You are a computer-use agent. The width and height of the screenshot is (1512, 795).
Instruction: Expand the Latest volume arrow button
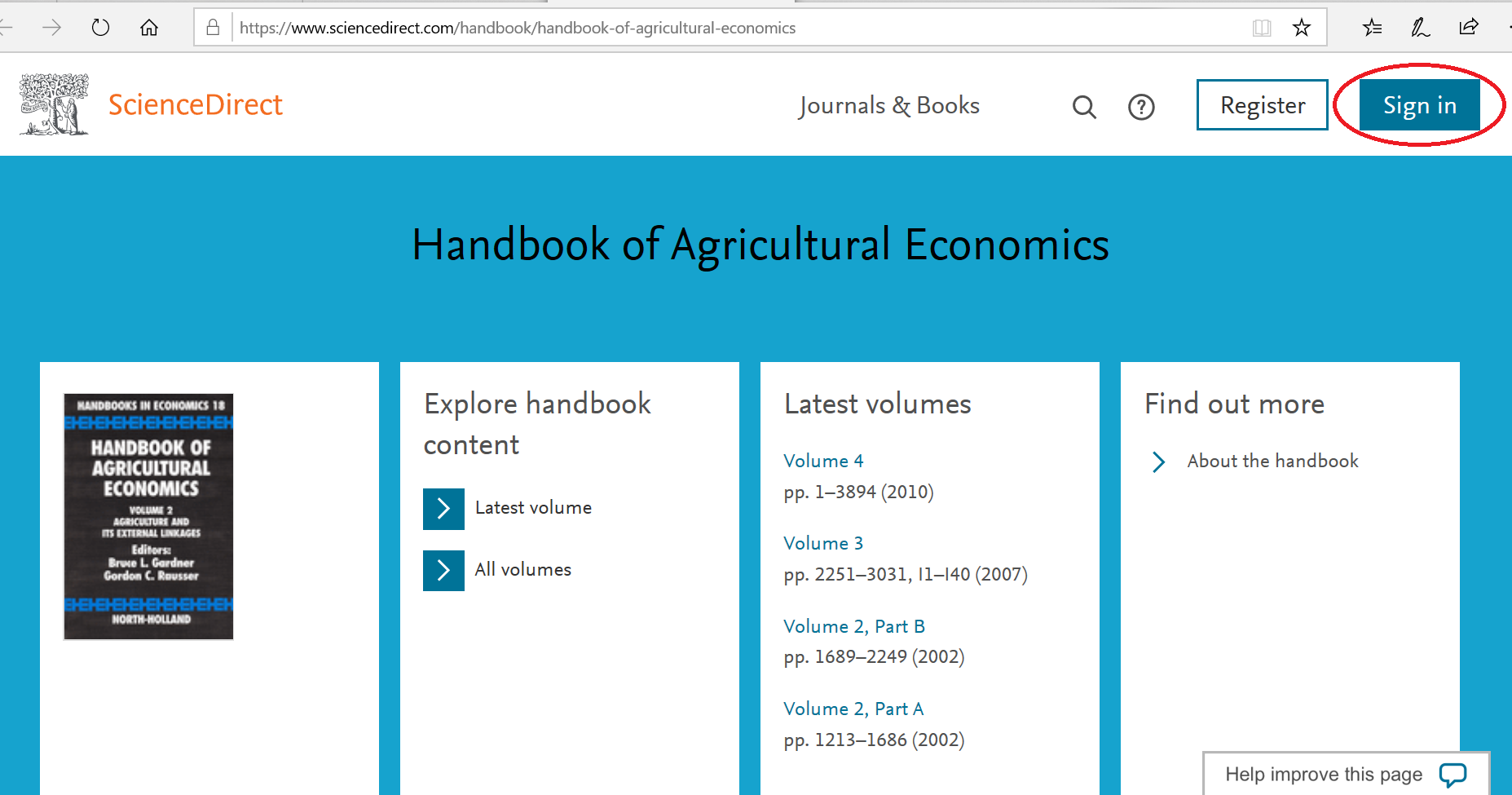(443, 509)
